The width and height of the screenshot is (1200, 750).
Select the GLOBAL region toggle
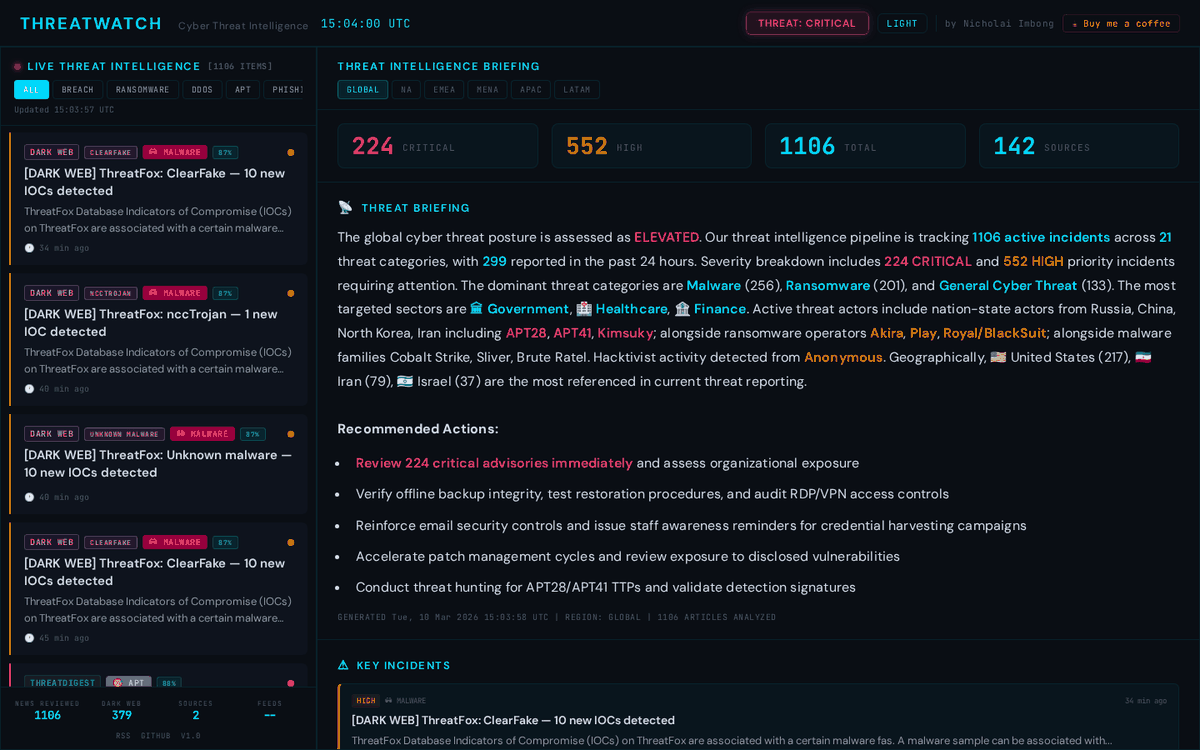tap(362, 89)
